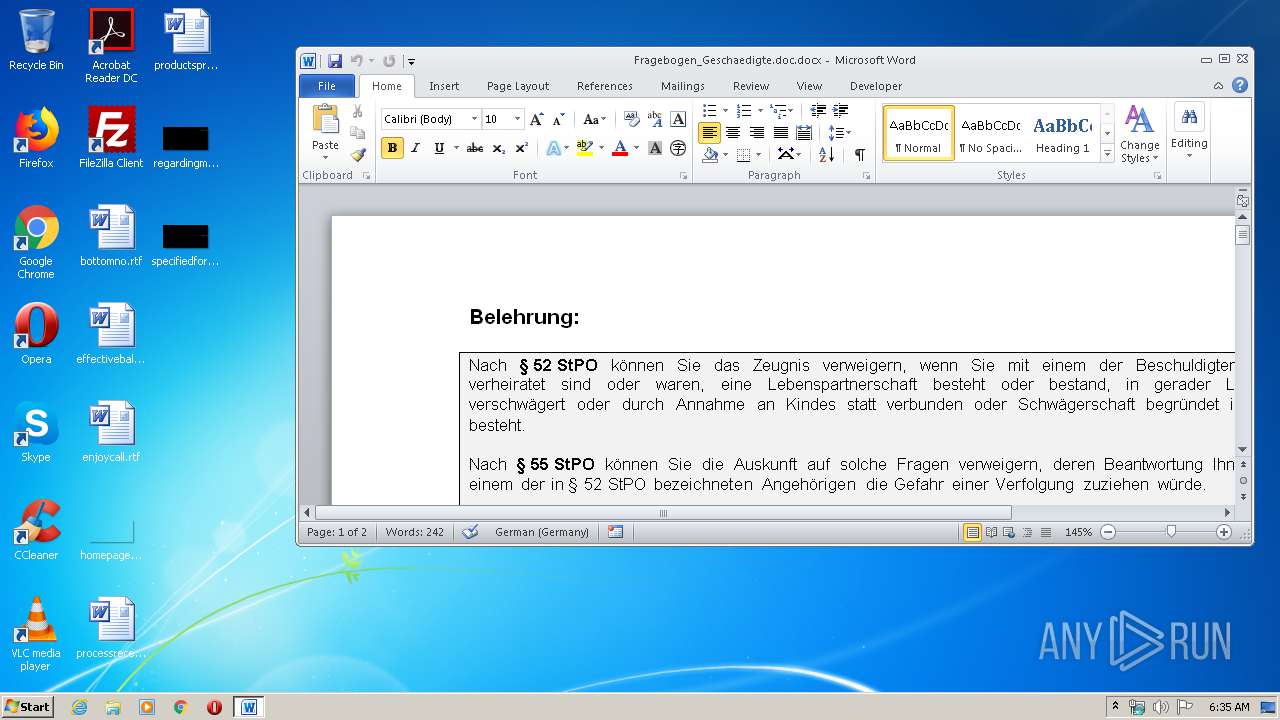
Task: Apply the No Spacing style
Action: coord(990,134)
